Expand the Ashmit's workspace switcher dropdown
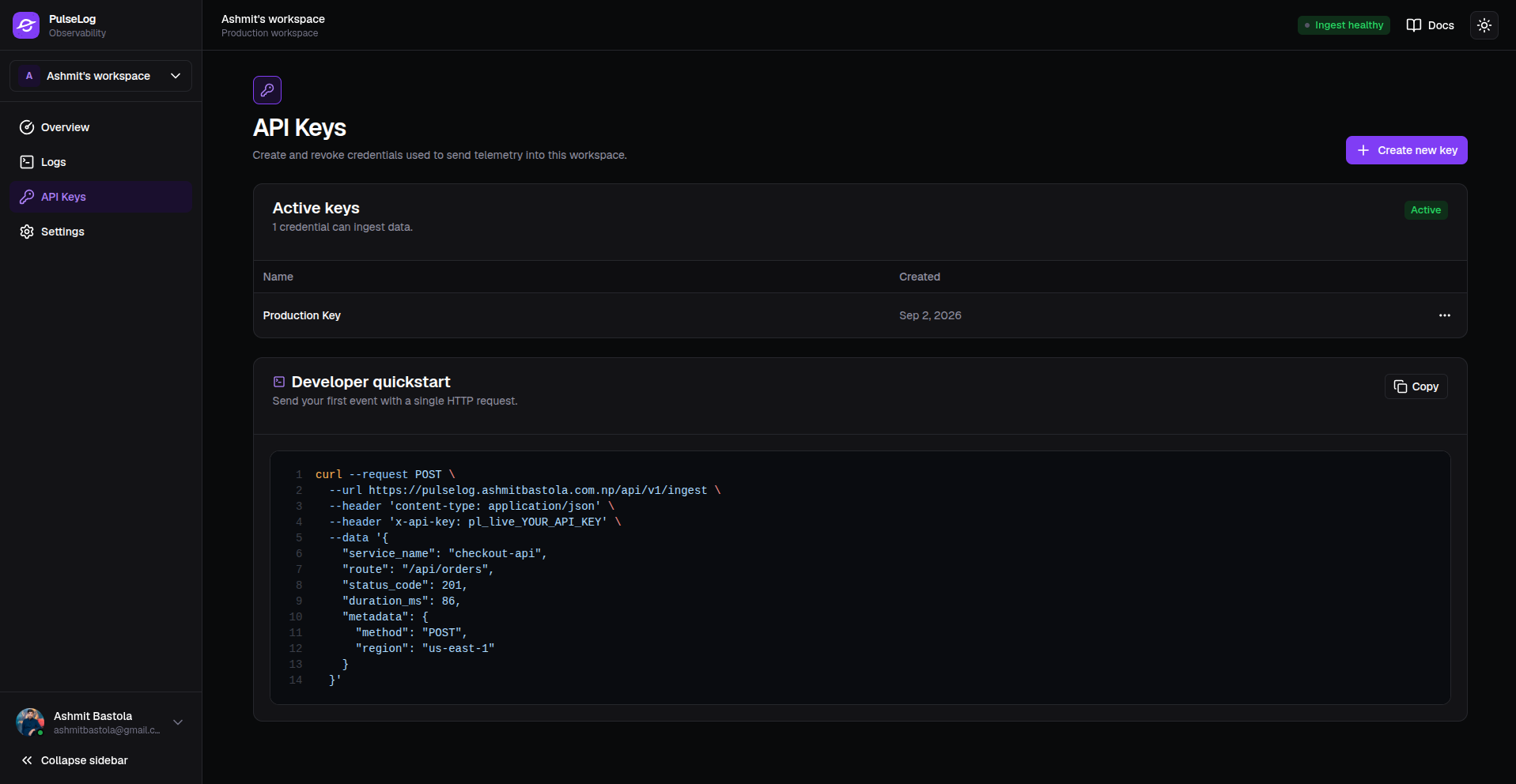The height and width of the screenshot is (784, 1516). pos(101,76)
